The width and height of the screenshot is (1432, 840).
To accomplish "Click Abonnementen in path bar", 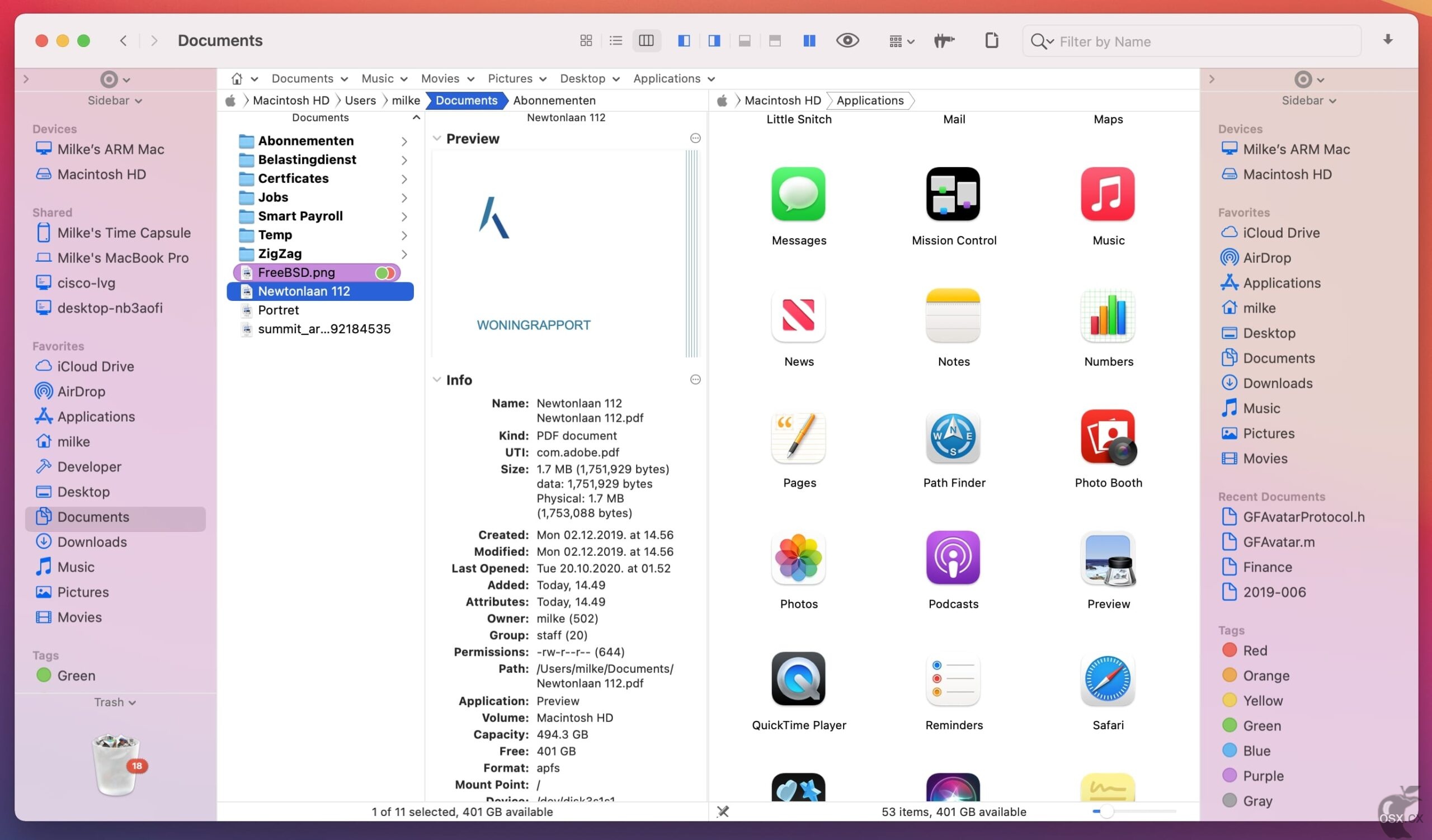I will 554,101.
